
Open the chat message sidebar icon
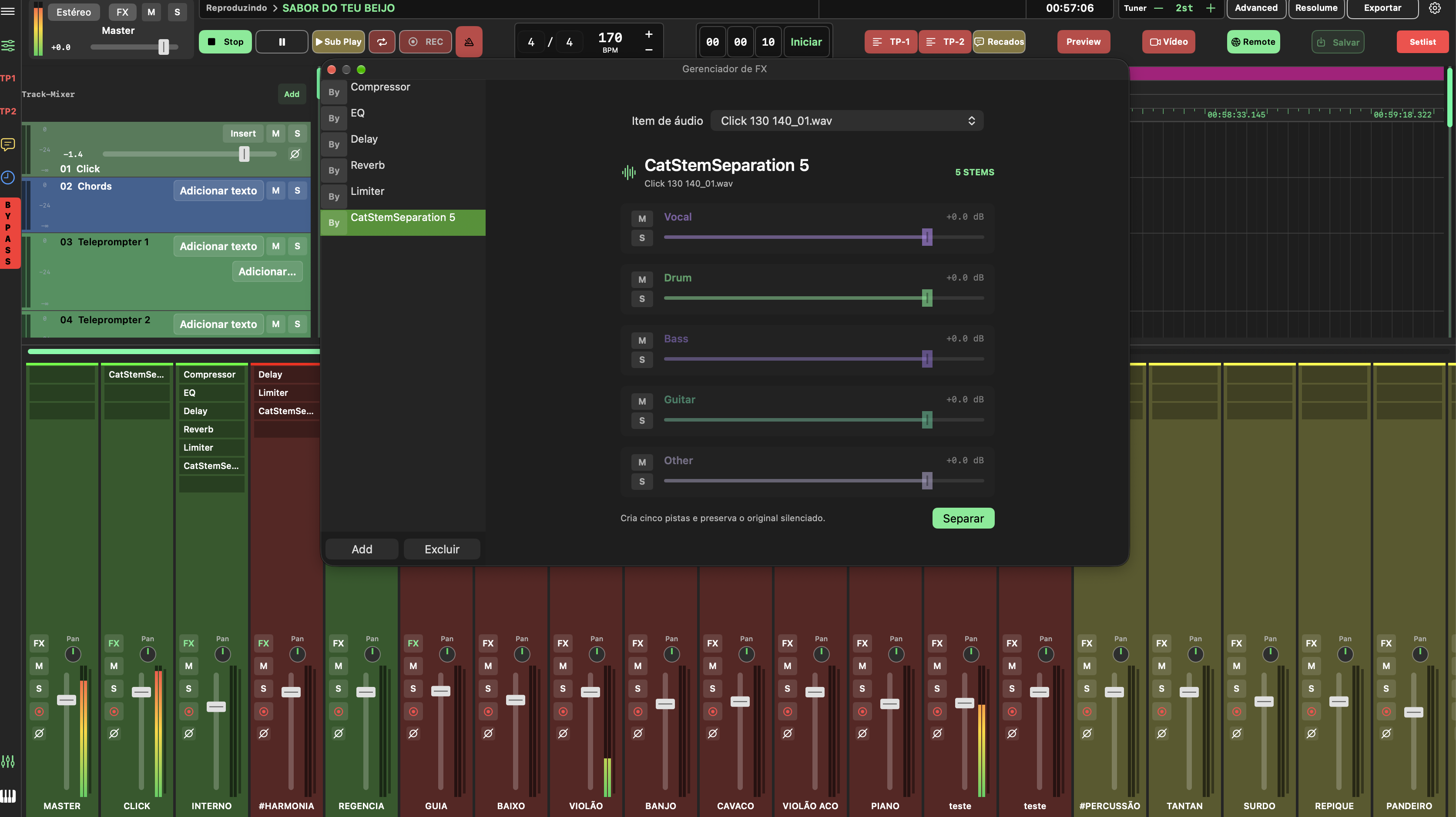coord(8,144)
